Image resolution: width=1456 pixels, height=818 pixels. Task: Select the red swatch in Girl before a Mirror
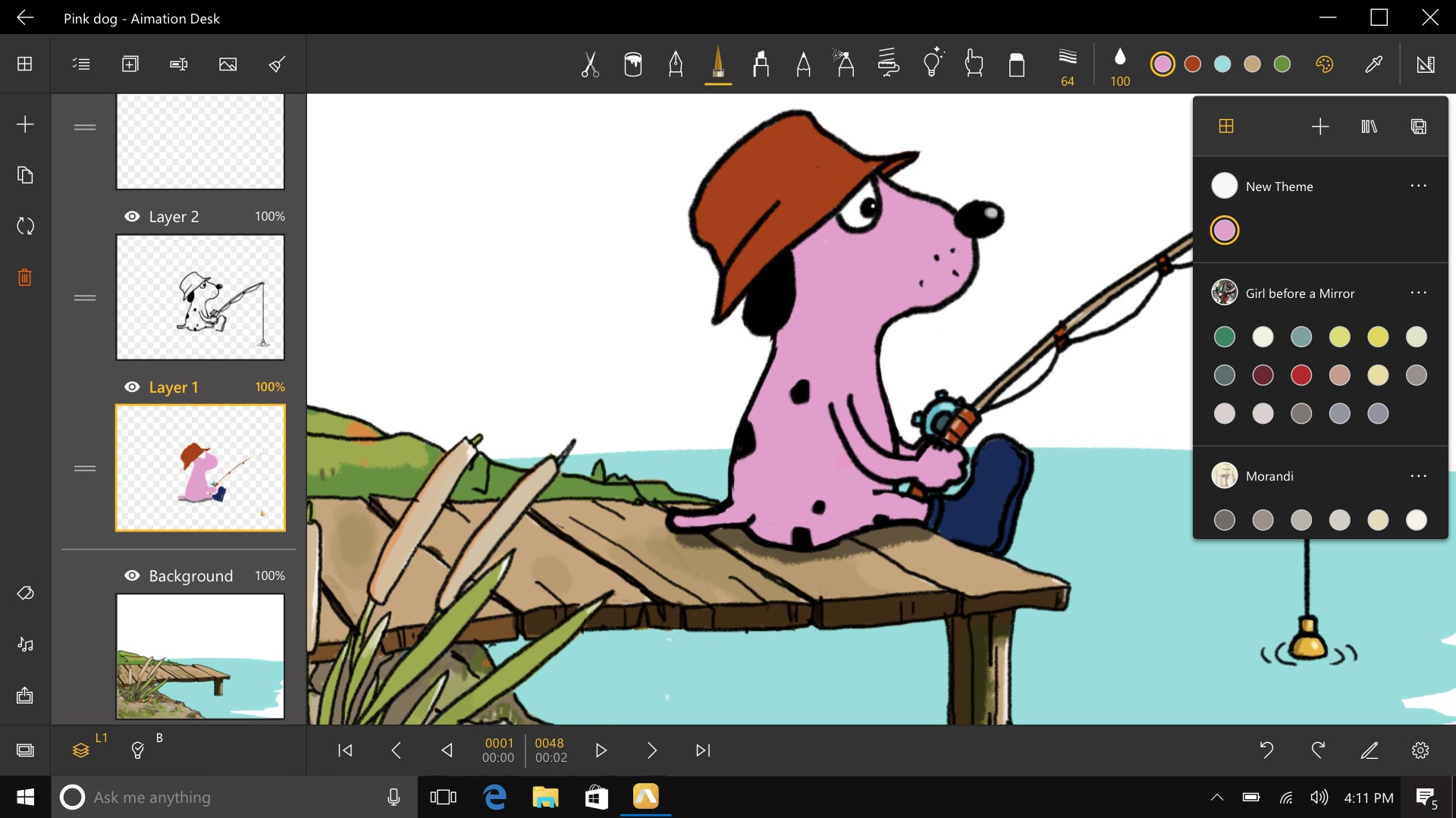click(1301, 375)
